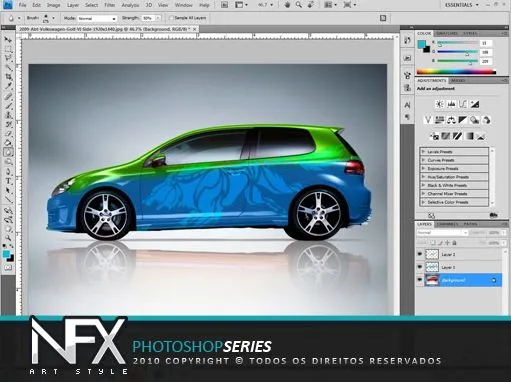The image size is (511, 382).
Task: Add a Levels adjustment
Action: click(451, 104)
